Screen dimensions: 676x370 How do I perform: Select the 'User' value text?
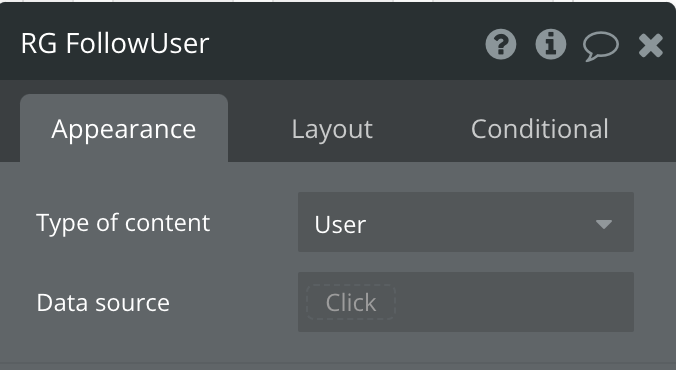[340, 225]
